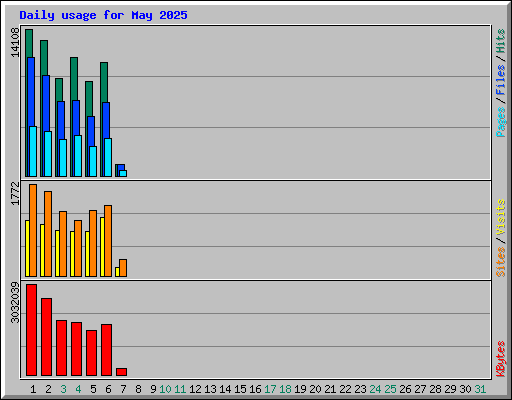This screenshot has height=400, width=512.
Task: Click the day 4 green Hits bar
Action: click(74, 79)
